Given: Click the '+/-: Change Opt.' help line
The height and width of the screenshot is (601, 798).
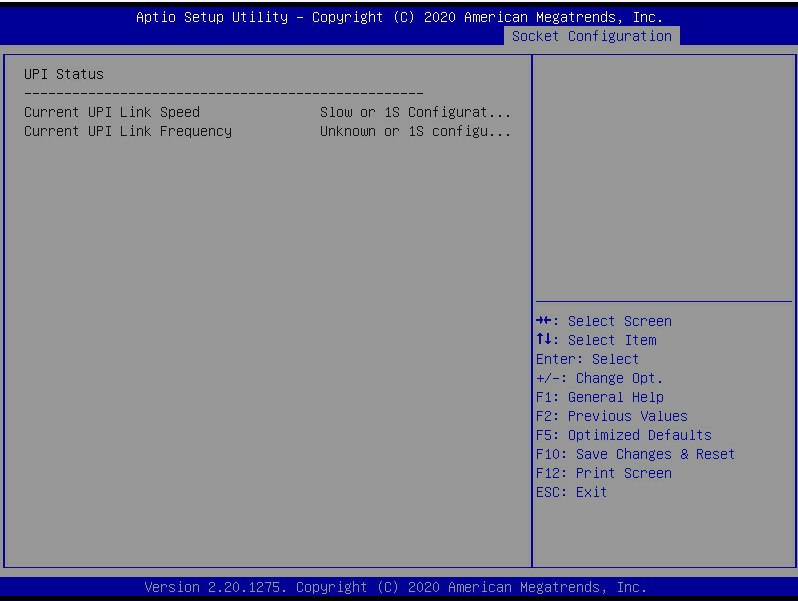Looking at the screenshot, I should tap(600, 378).
